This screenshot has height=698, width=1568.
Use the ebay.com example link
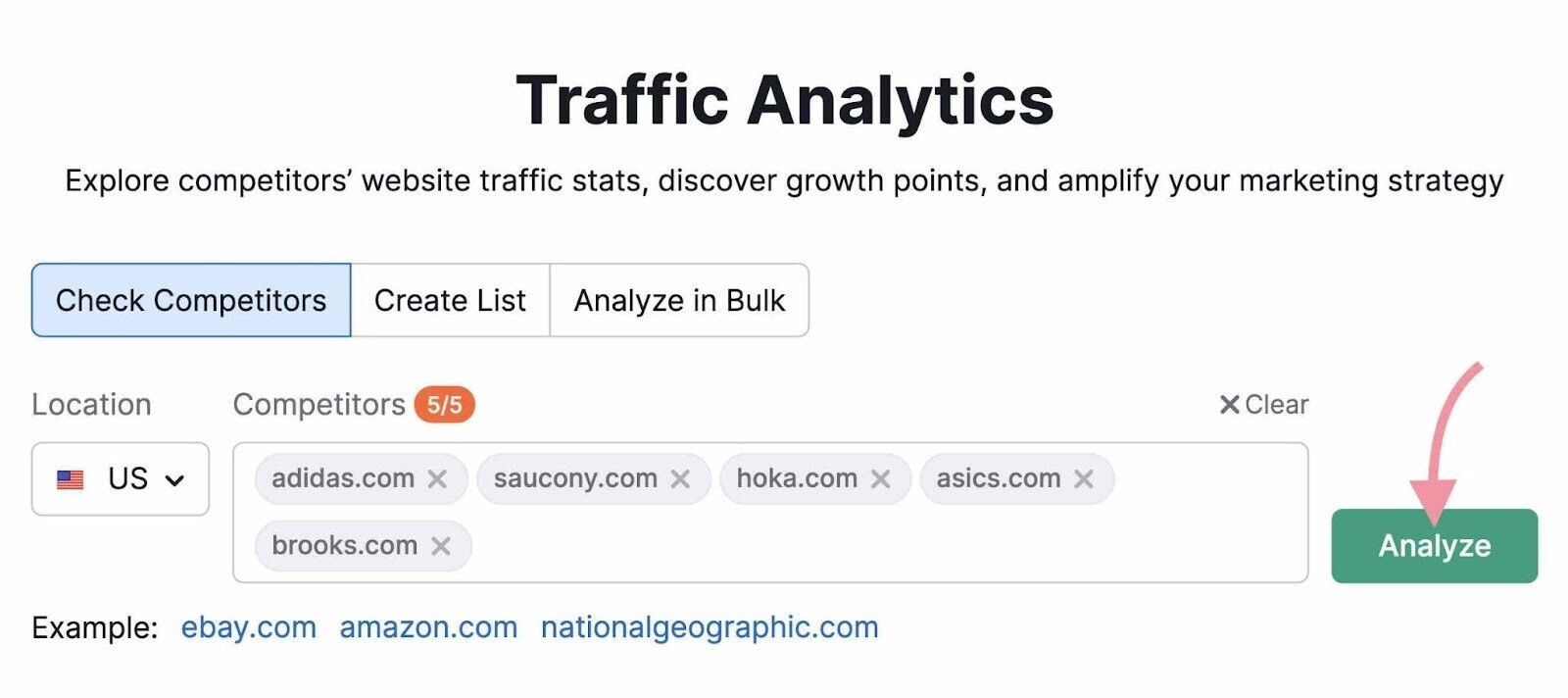249,627
